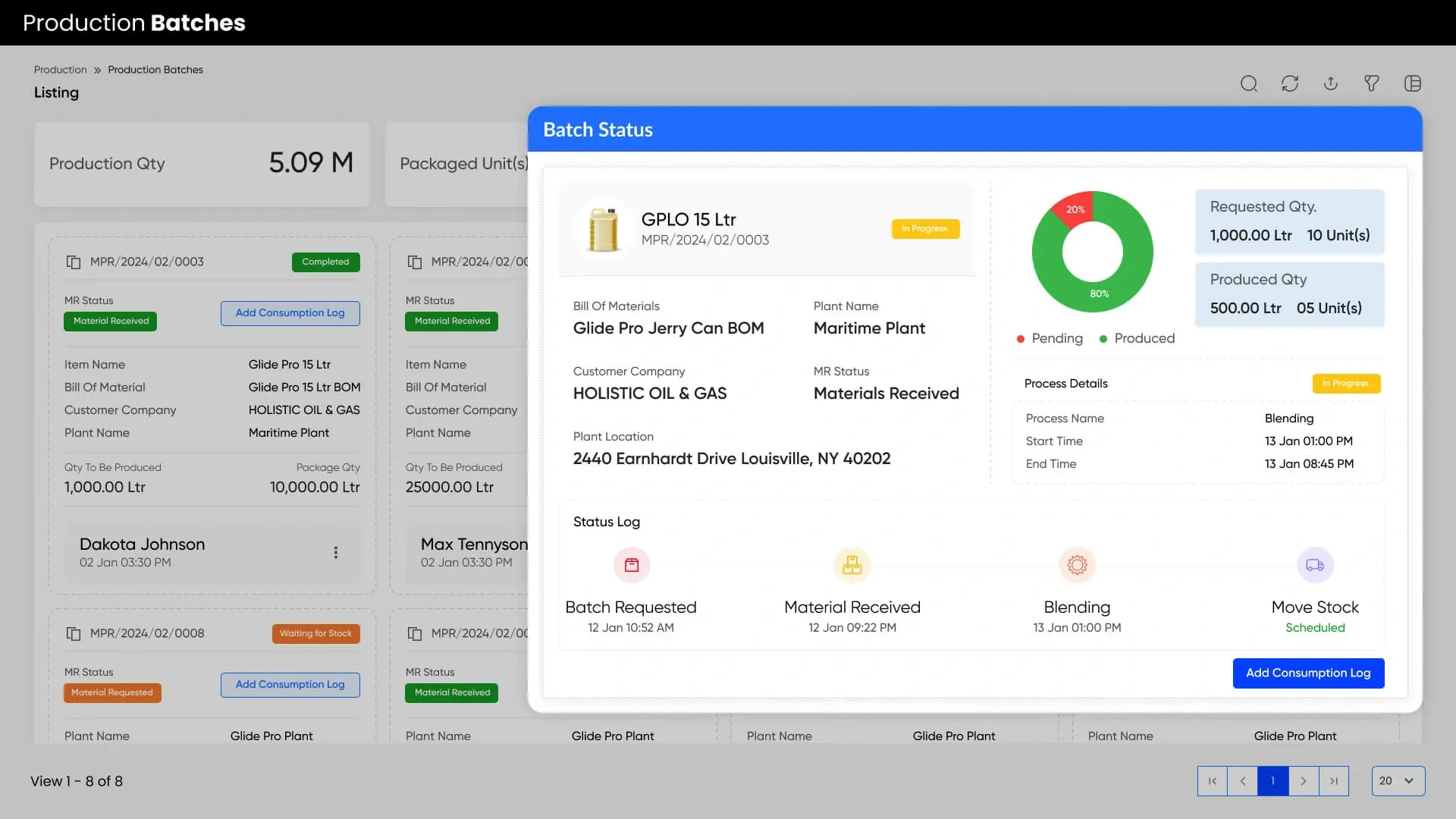Go to the next page arrow
This screenshot has height=819, width=1456.
[x=1304, y=781]
